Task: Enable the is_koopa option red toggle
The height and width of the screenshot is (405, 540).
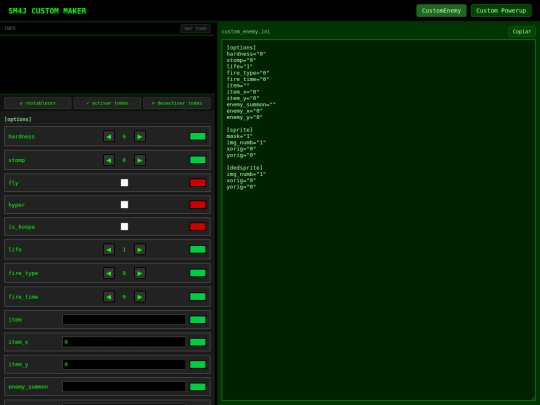Action: (198, 227)
